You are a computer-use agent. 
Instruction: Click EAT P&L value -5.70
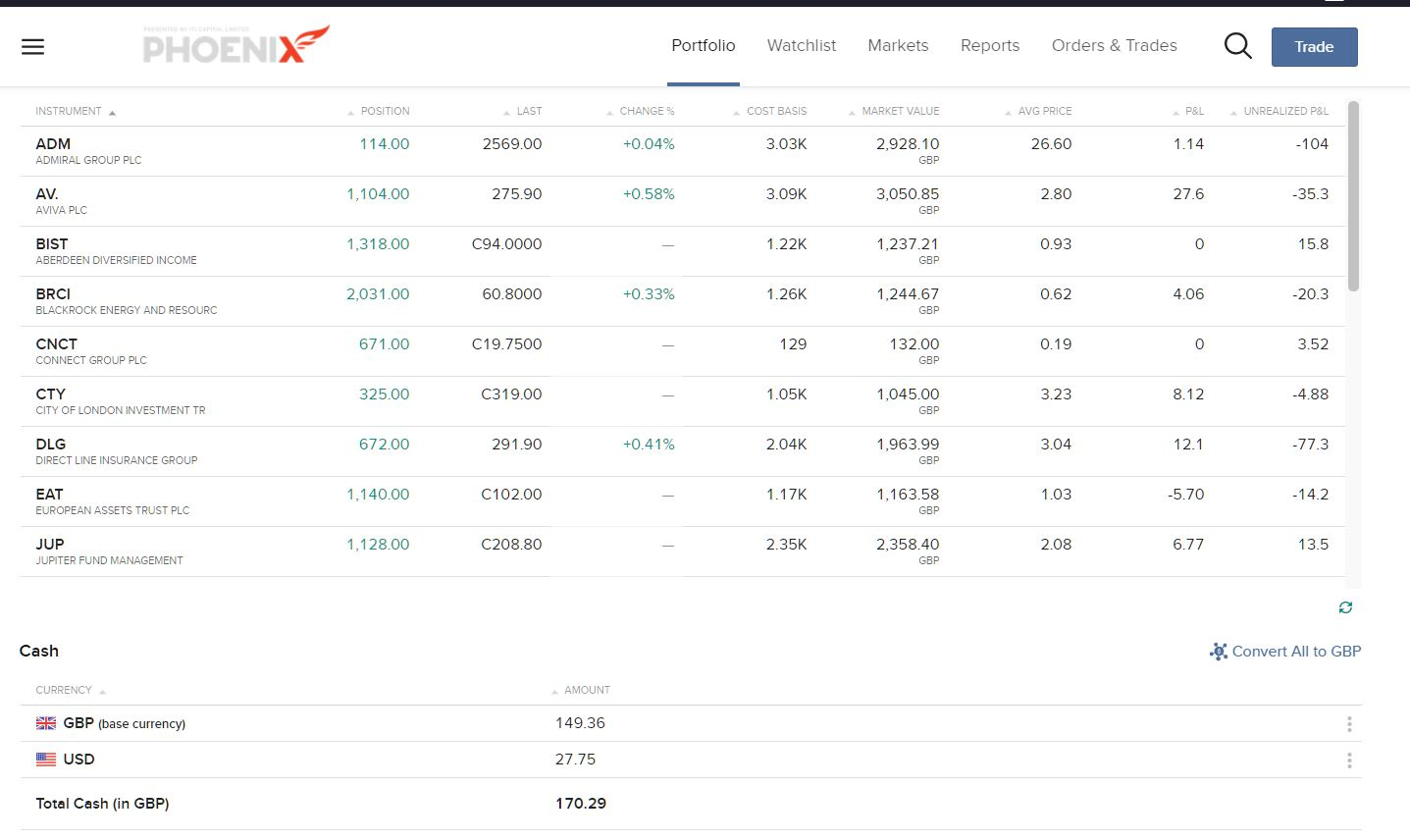click(1185, 495)
